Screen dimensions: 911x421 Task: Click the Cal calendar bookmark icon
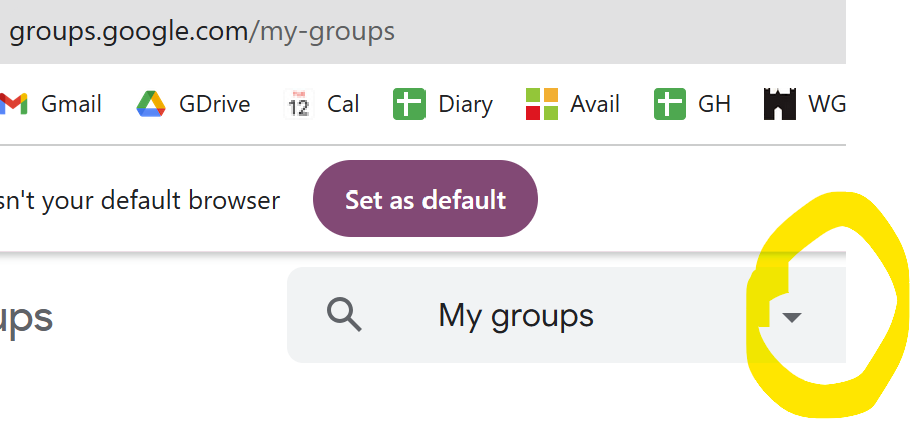tap(299, 104)
